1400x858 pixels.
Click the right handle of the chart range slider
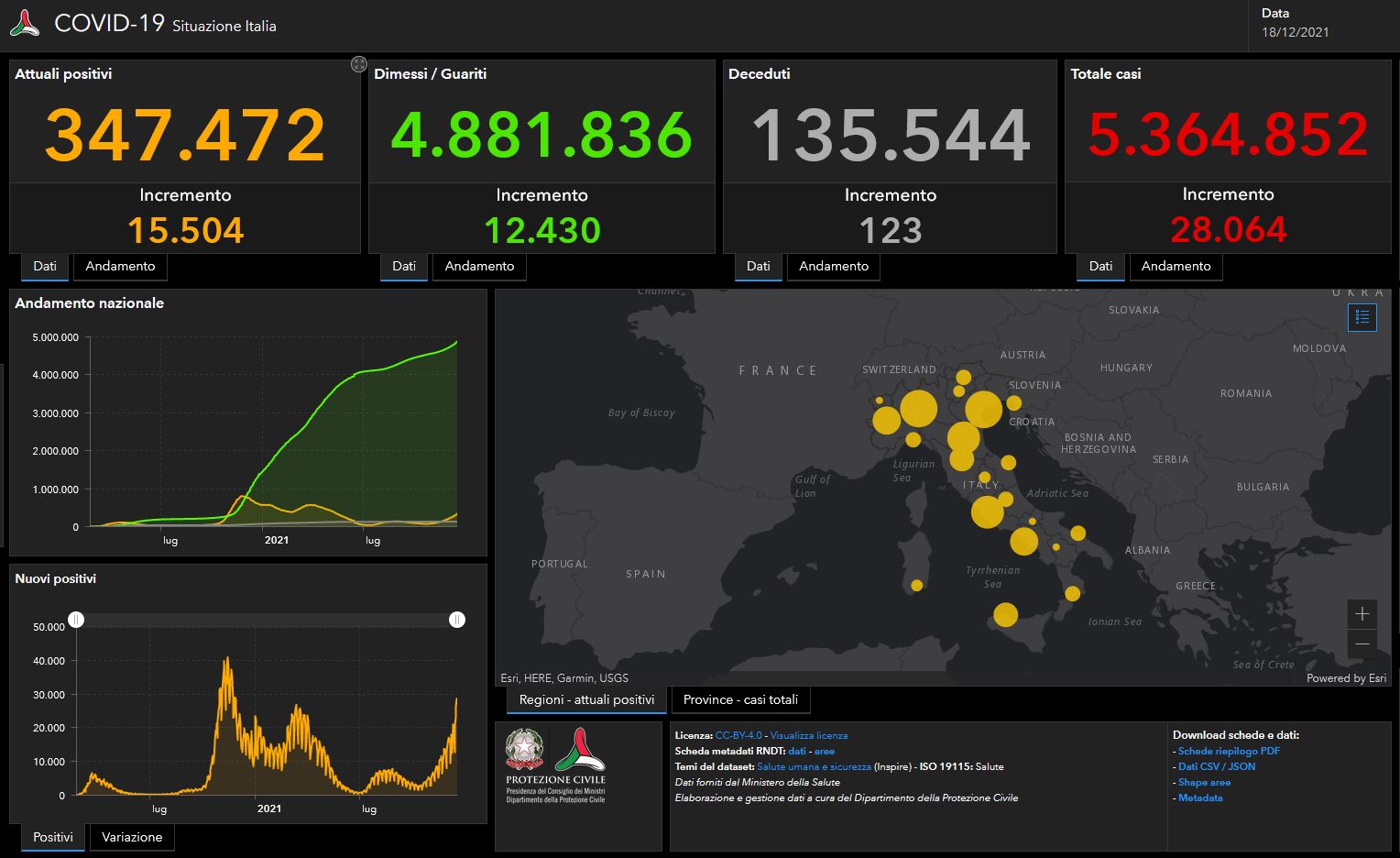pyautogui.click(x=457, y=620)
